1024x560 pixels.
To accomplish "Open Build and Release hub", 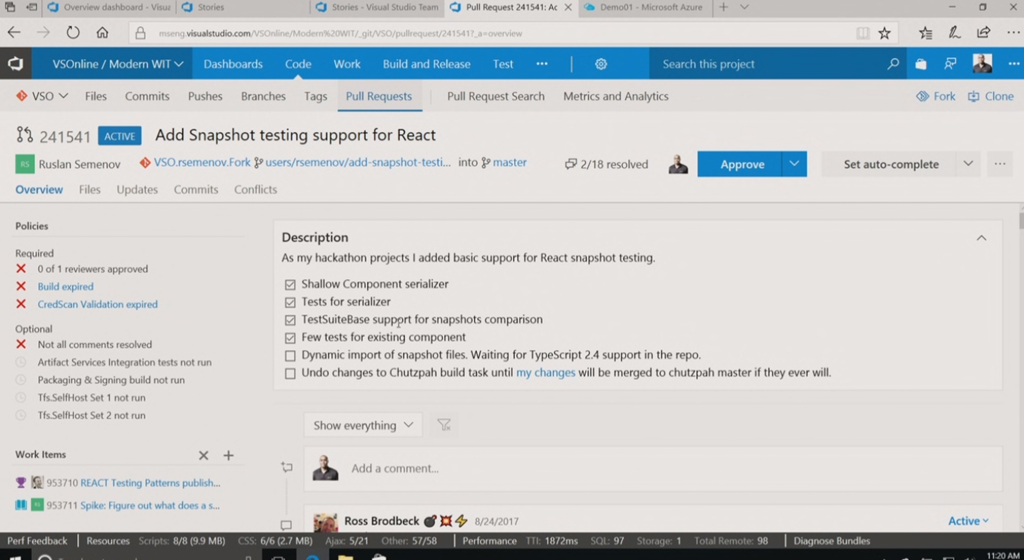I will [x=426, y=64].
